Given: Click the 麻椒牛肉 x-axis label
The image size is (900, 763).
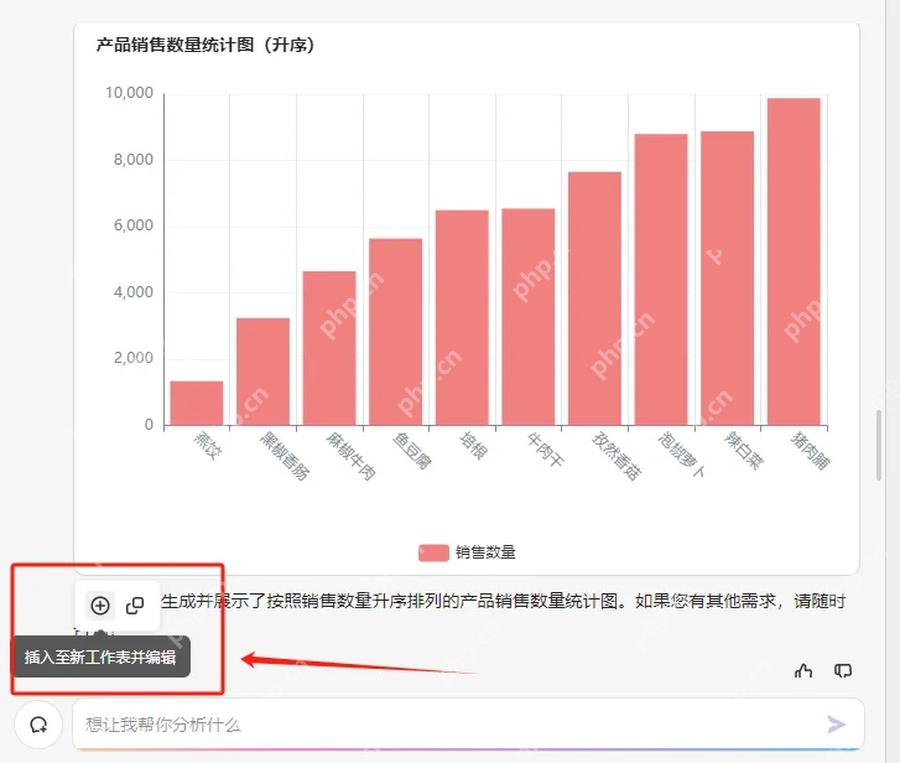Looking at the screenshot, I should coord(351,456).
